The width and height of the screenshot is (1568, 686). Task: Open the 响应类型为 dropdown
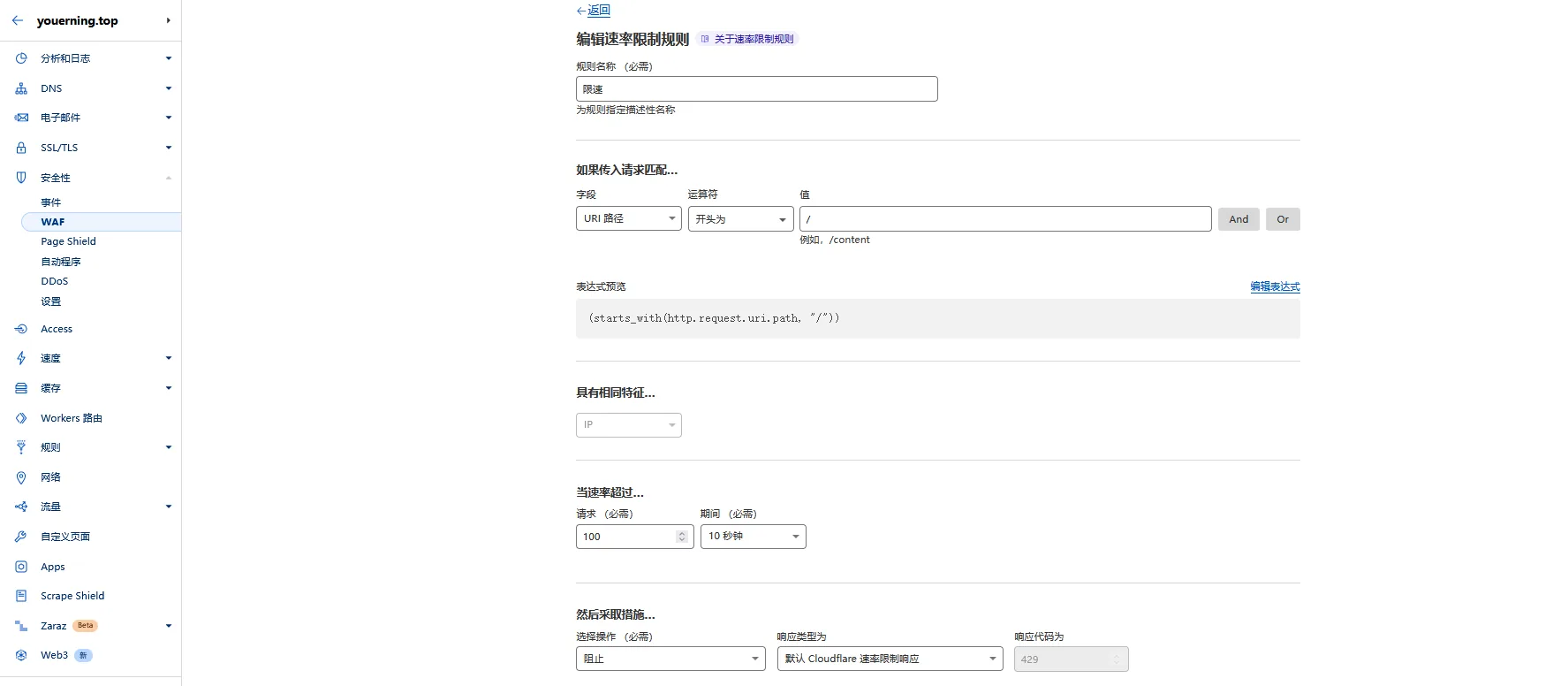pos(890,659)
